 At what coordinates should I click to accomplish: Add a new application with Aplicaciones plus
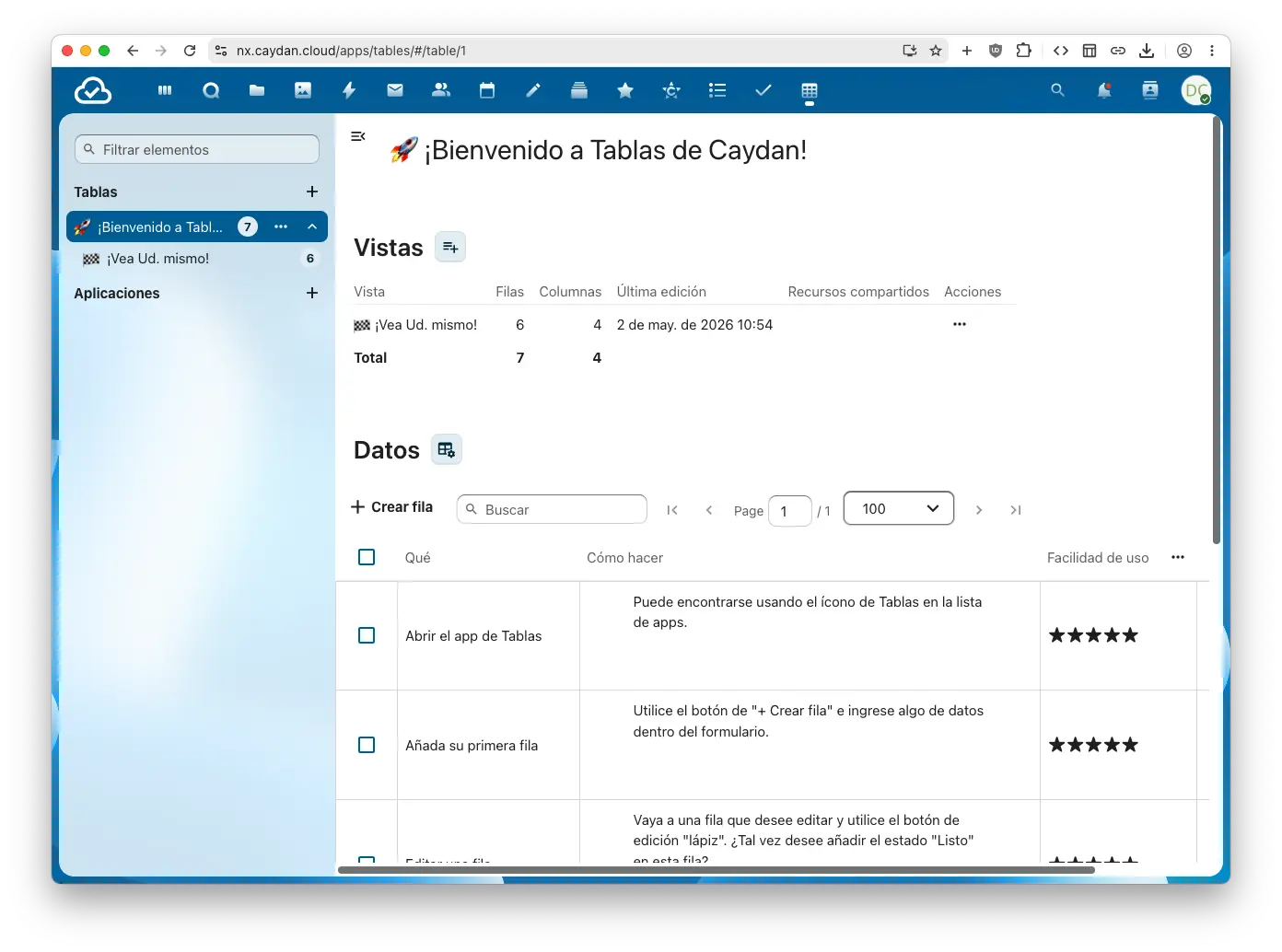pos(312,293)
